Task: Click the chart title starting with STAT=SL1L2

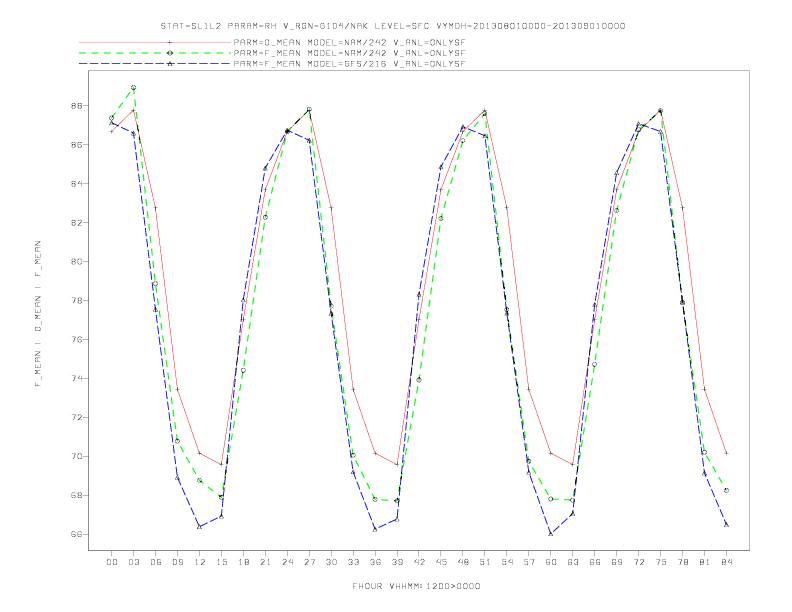Action: click(x=392, y=26)
